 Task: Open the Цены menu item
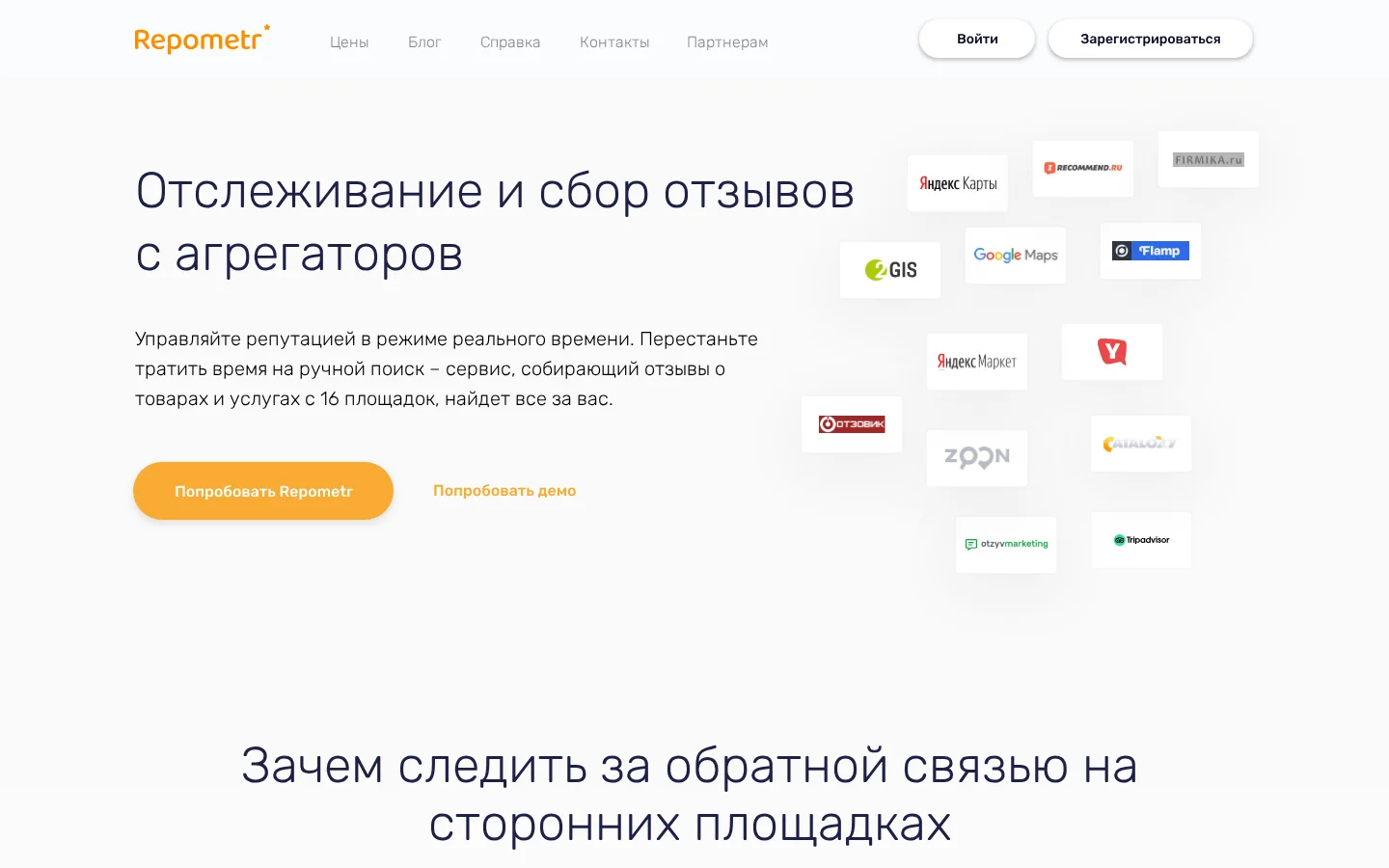coord(349,42)
